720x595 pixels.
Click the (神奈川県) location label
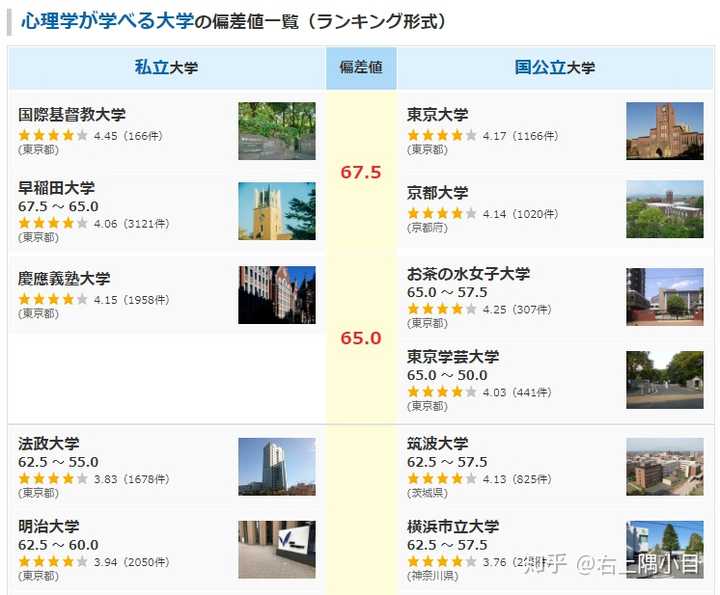click(433, 576)
